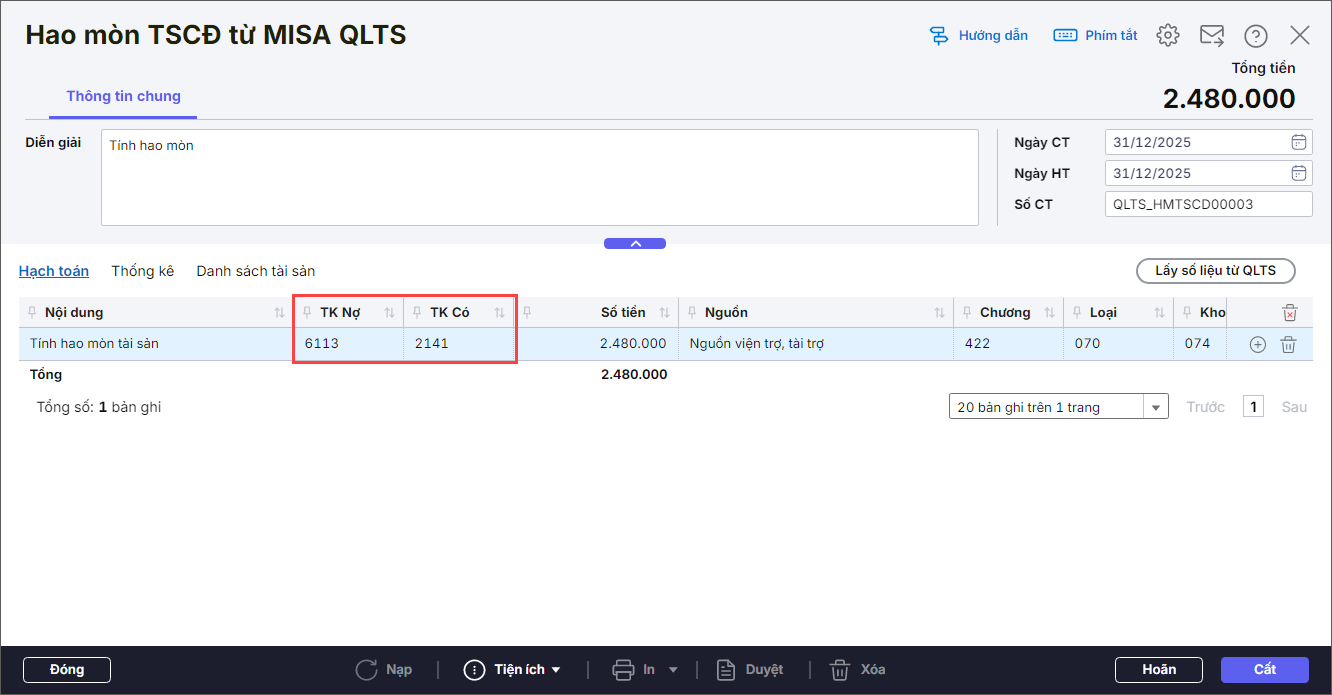The image size is (1332, 695).
Task: Pin the Loại column
Action: [1078, 313]
